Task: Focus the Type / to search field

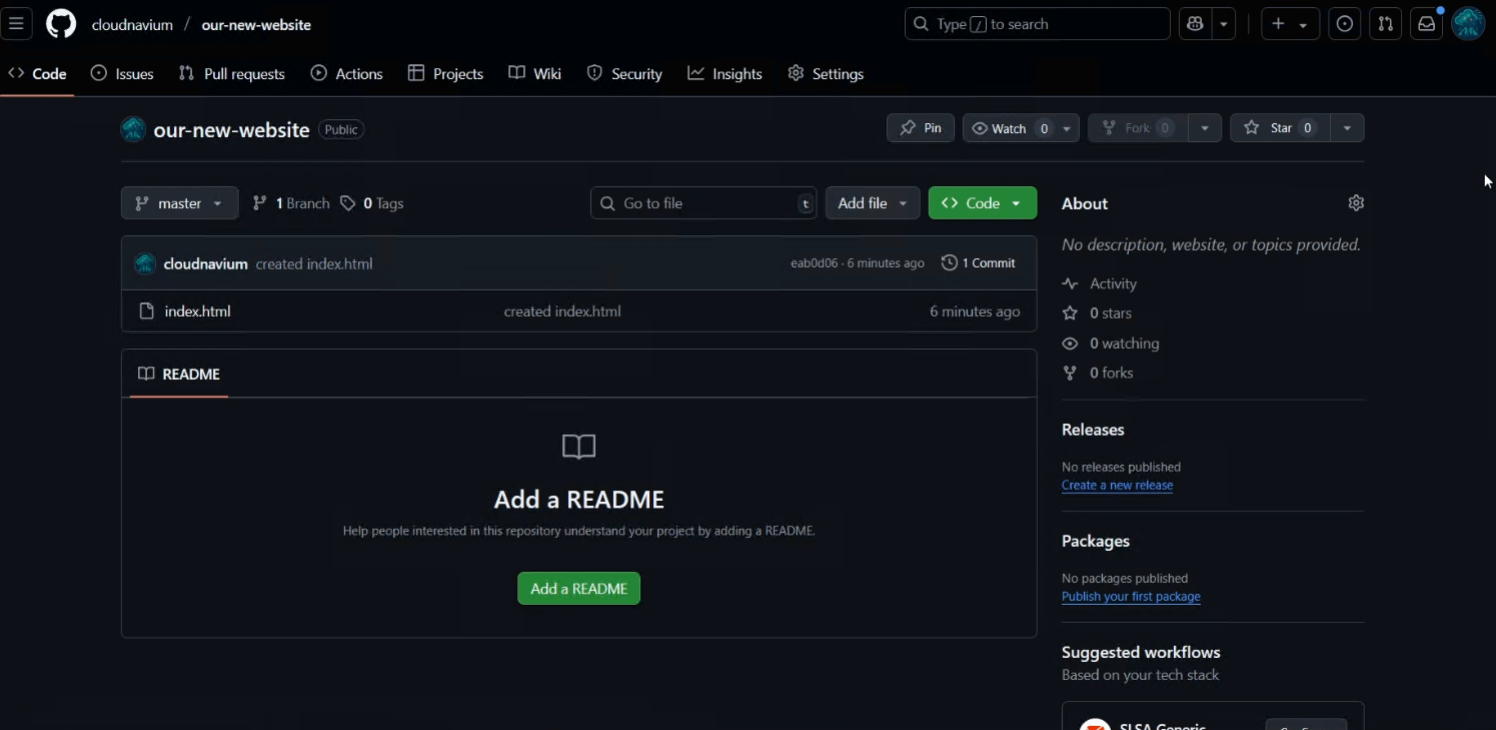Action: pyautogui.click(x=1038, y=24)
